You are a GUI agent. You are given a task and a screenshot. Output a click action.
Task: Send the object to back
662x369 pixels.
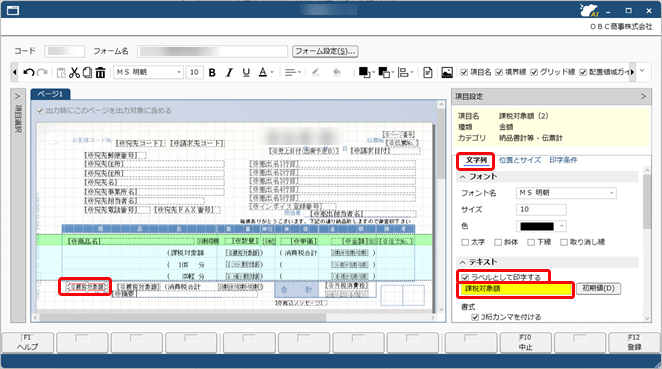coord(384,73)
